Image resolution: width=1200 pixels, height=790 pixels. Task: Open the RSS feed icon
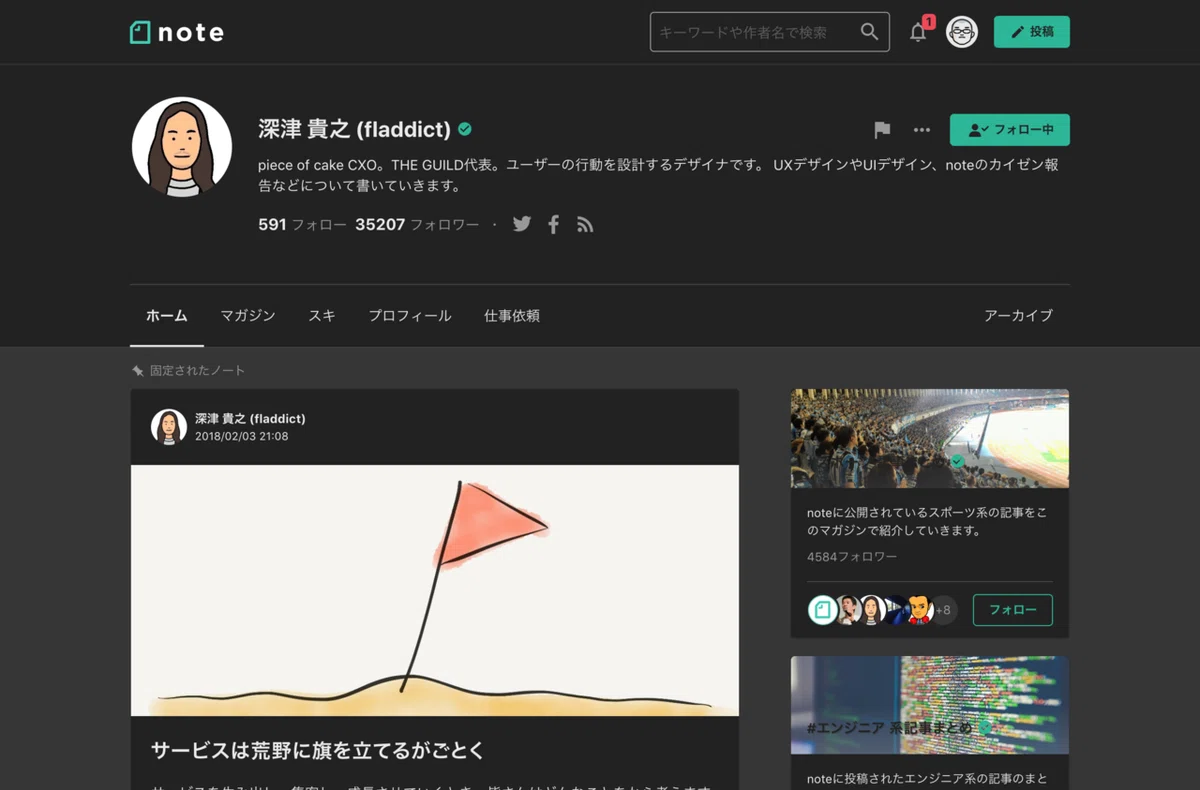(585, 225)
